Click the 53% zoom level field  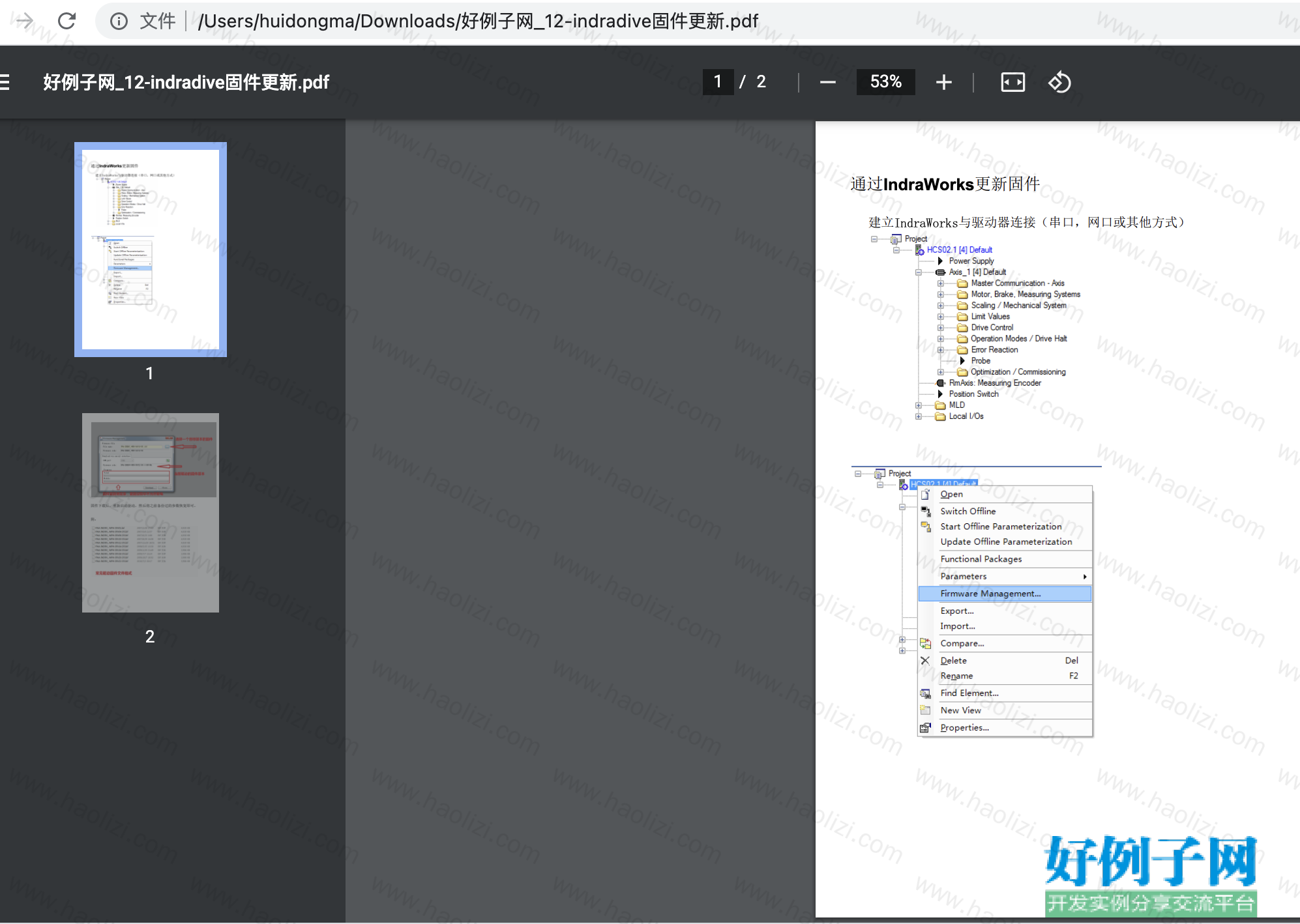pyautogui.click(x=885, y=82)
